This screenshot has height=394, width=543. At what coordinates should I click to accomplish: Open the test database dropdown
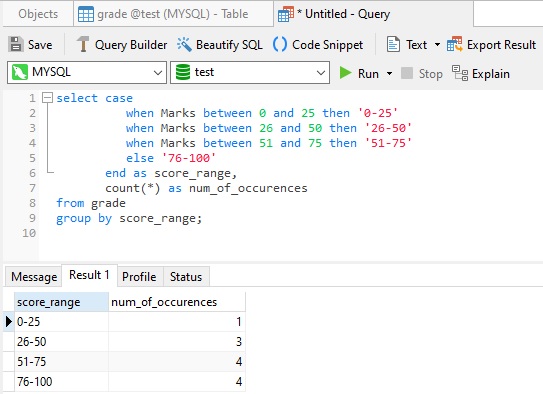(x=321, y=73)
